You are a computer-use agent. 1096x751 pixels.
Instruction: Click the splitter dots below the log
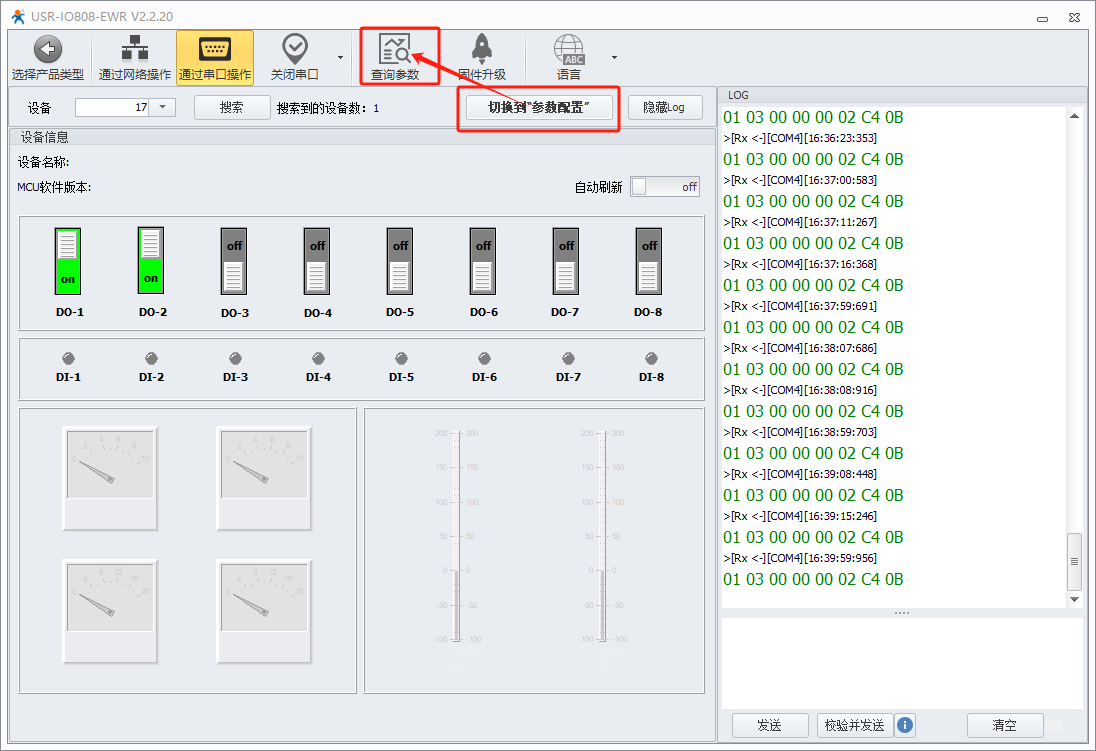(x=902, y=613)
